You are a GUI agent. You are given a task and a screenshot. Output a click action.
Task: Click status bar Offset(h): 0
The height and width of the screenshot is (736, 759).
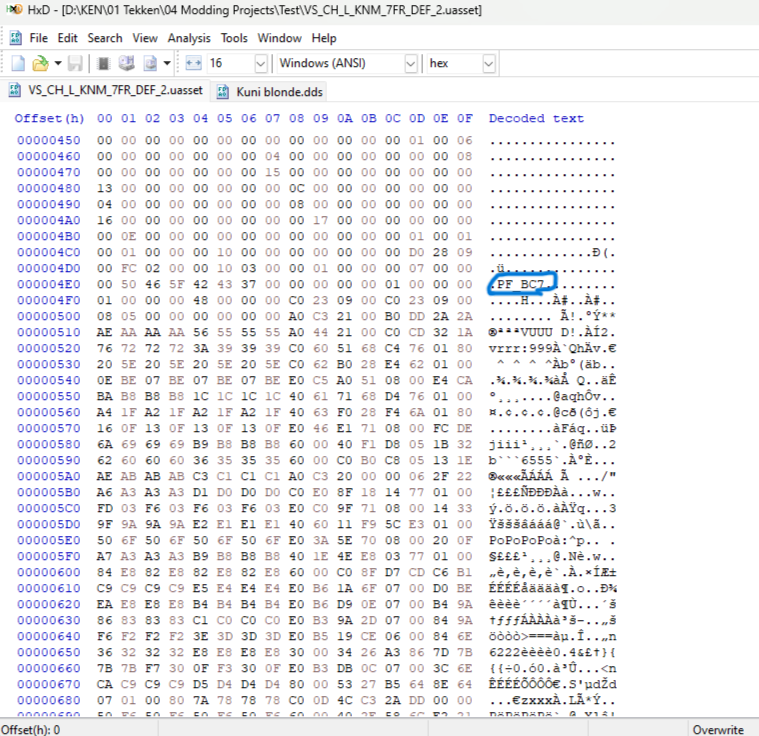(x=30, y=730)
